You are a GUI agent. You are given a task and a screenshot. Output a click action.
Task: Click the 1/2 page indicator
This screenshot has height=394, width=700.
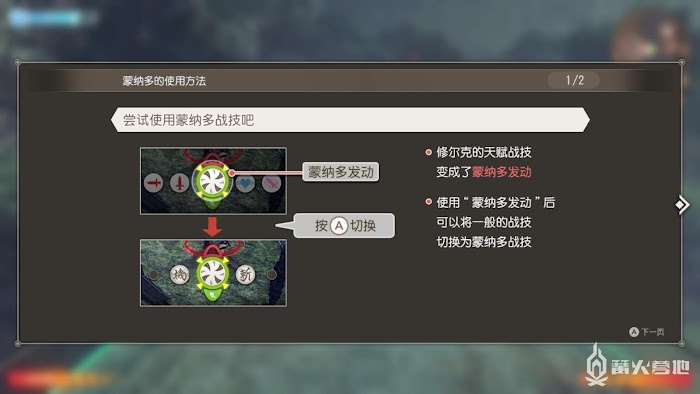[x=574, y=80]
